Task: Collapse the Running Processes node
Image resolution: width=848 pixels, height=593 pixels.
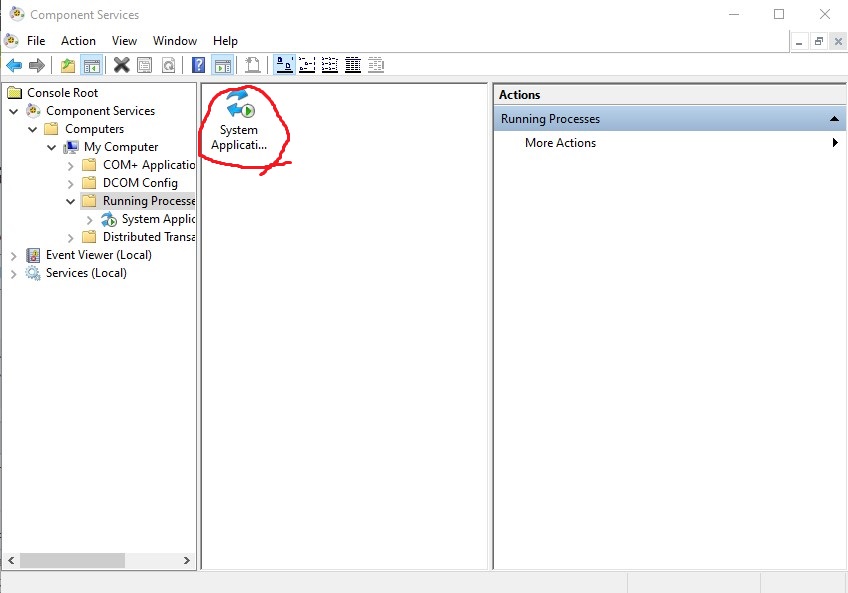Action: (x=70, y=201)
